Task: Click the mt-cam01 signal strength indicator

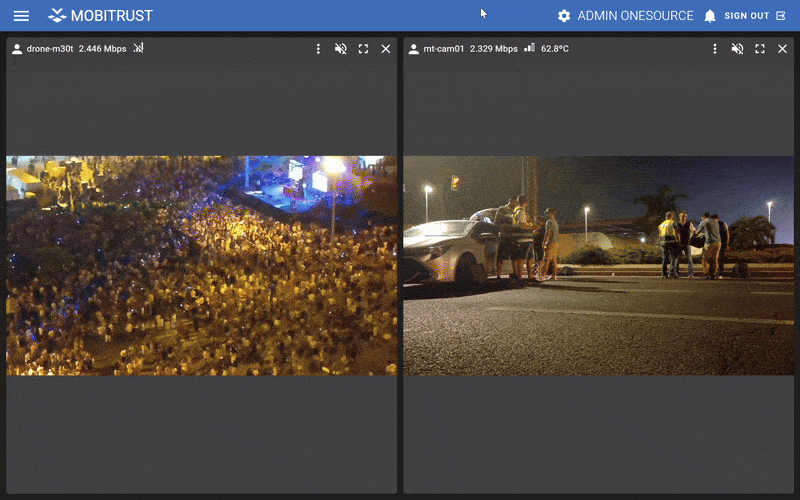Action: coord(529,48)
